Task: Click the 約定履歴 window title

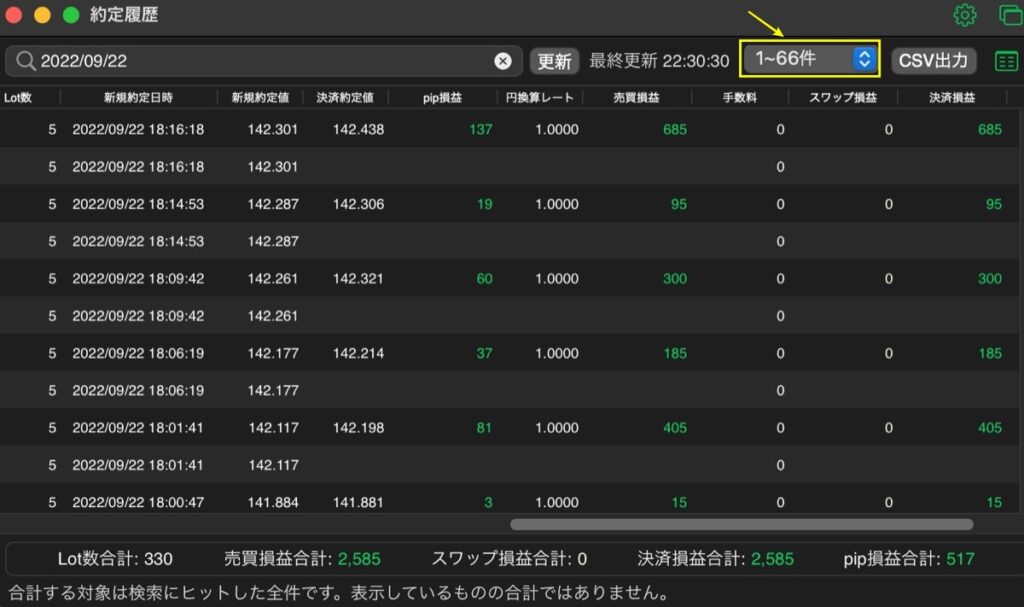Action: 124,14
